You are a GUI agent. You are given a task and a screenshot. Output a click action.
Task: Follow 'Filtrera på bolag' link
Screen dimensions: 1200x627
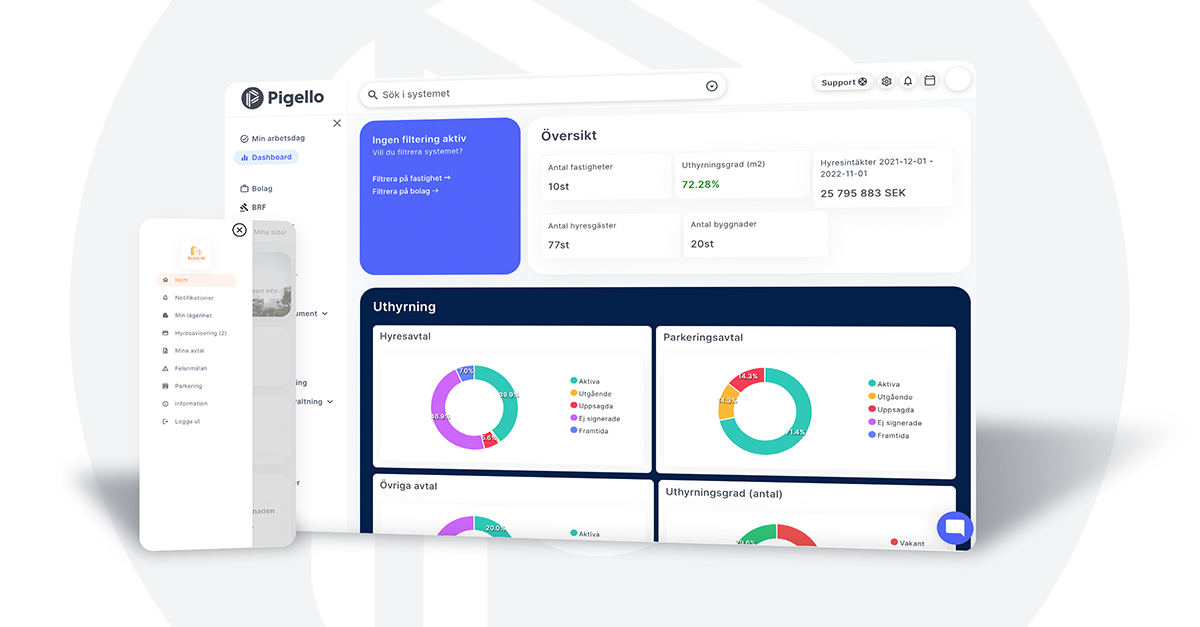pyautogui.click(x=405, y=191)
